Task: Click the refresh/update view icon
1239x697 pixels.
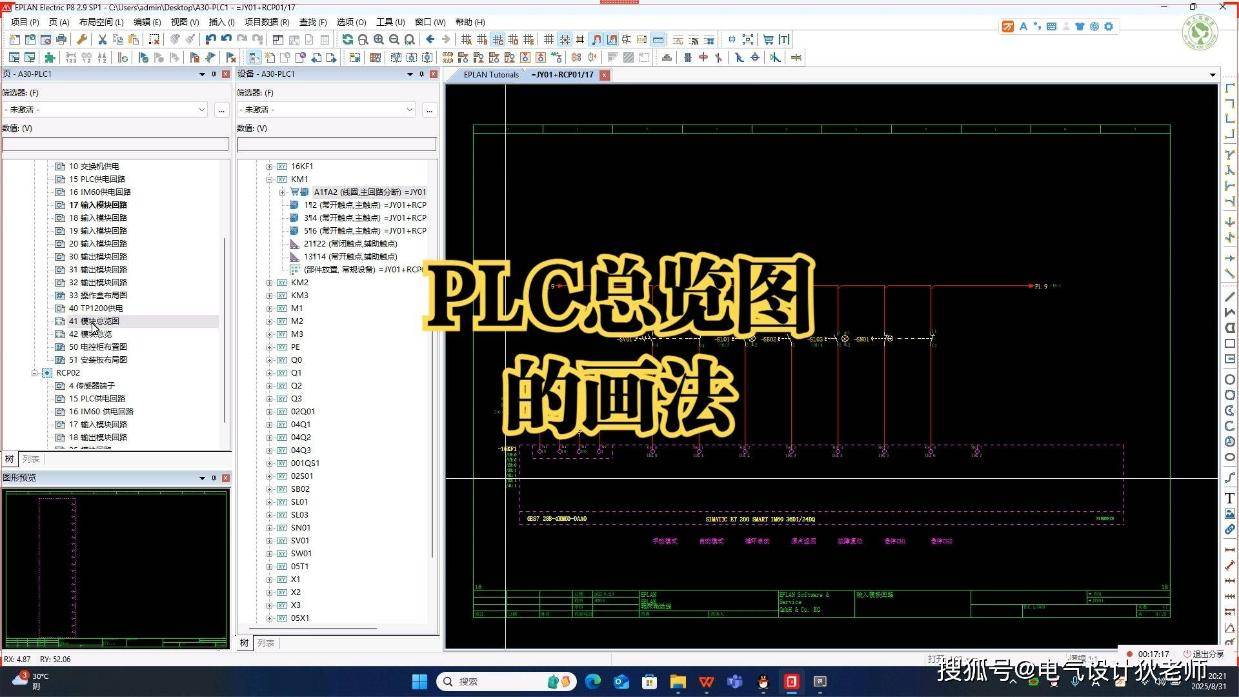Action: tap(347, 39)
